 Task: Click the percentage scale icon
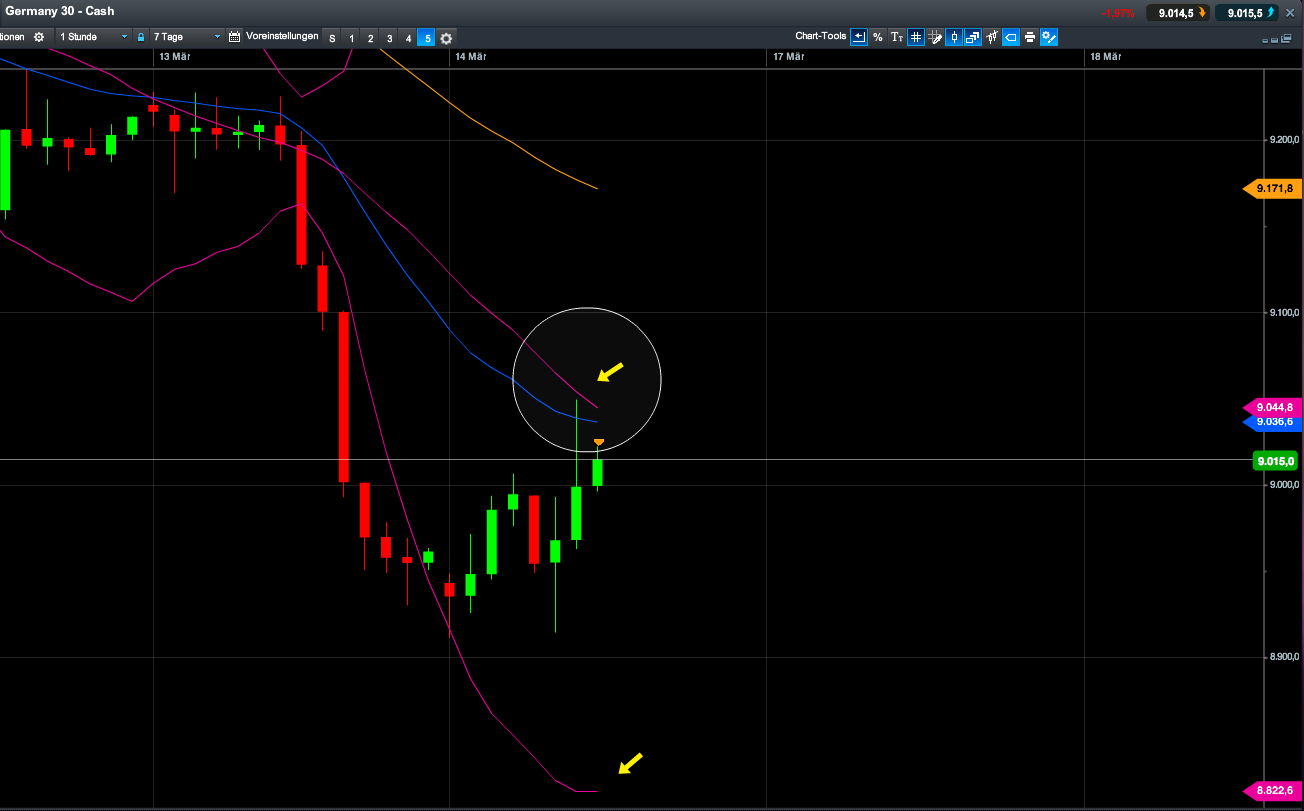click(877, 37)
